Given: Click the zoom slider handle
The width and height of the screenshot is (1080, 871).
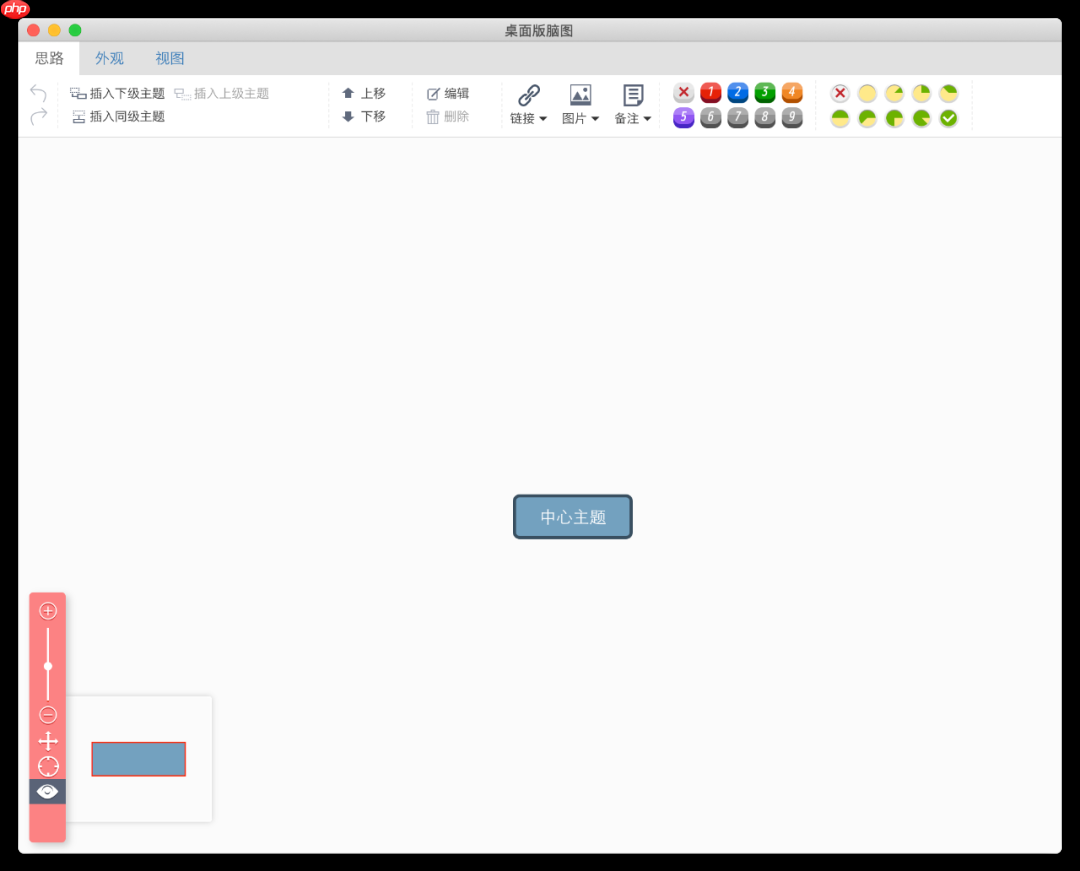Looking at the screenshot, I should coord(48,666).
